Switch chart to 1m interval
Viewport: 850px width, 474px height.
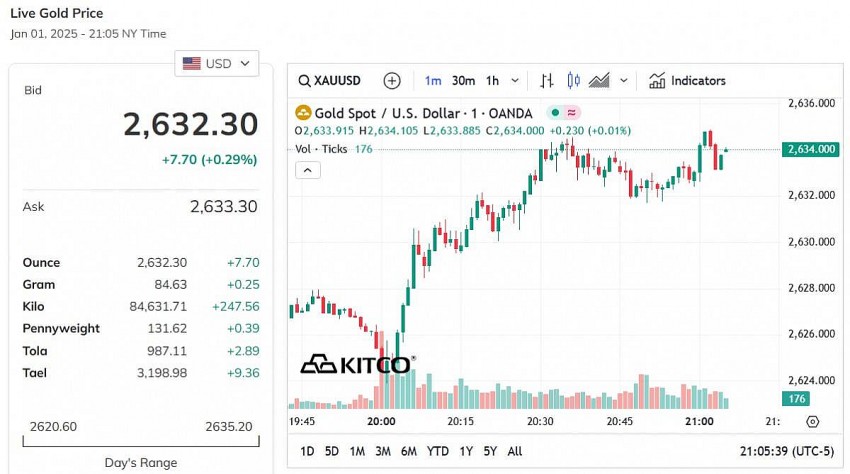[433, 81]
